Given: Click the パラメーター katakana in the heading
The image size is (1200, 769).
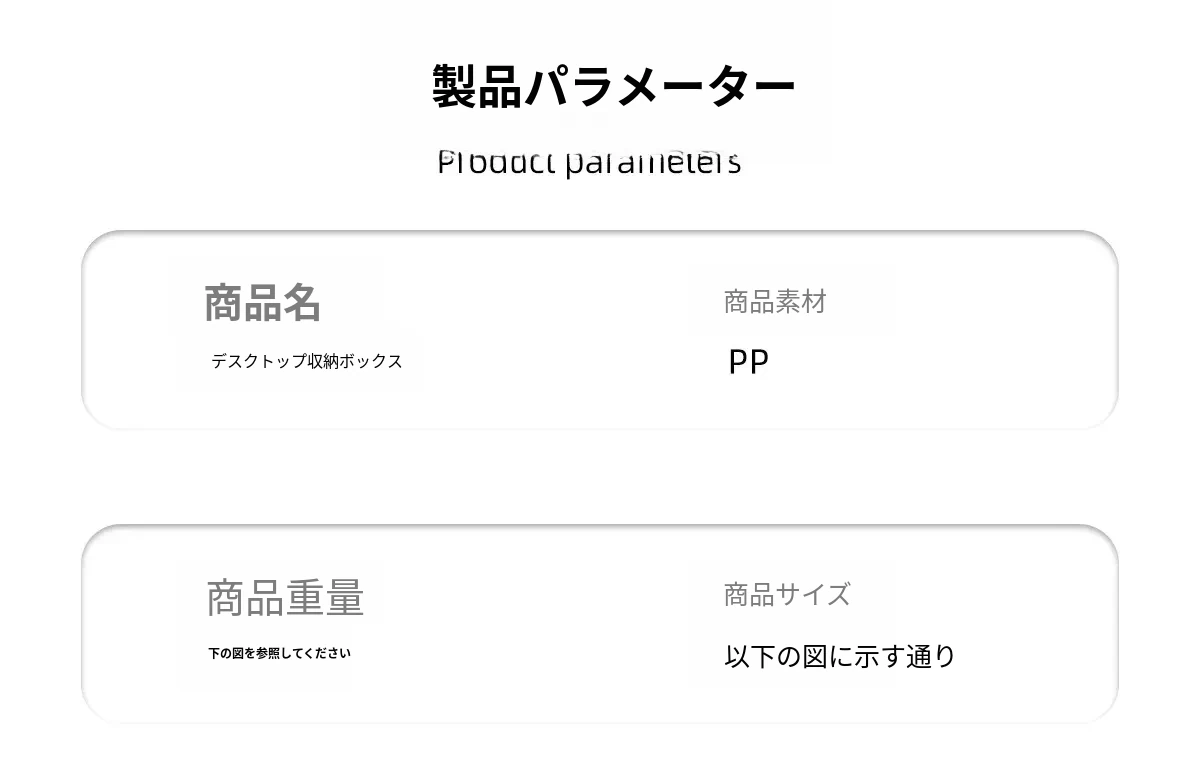Looking at the screenshot, I should tap(660, 86).
